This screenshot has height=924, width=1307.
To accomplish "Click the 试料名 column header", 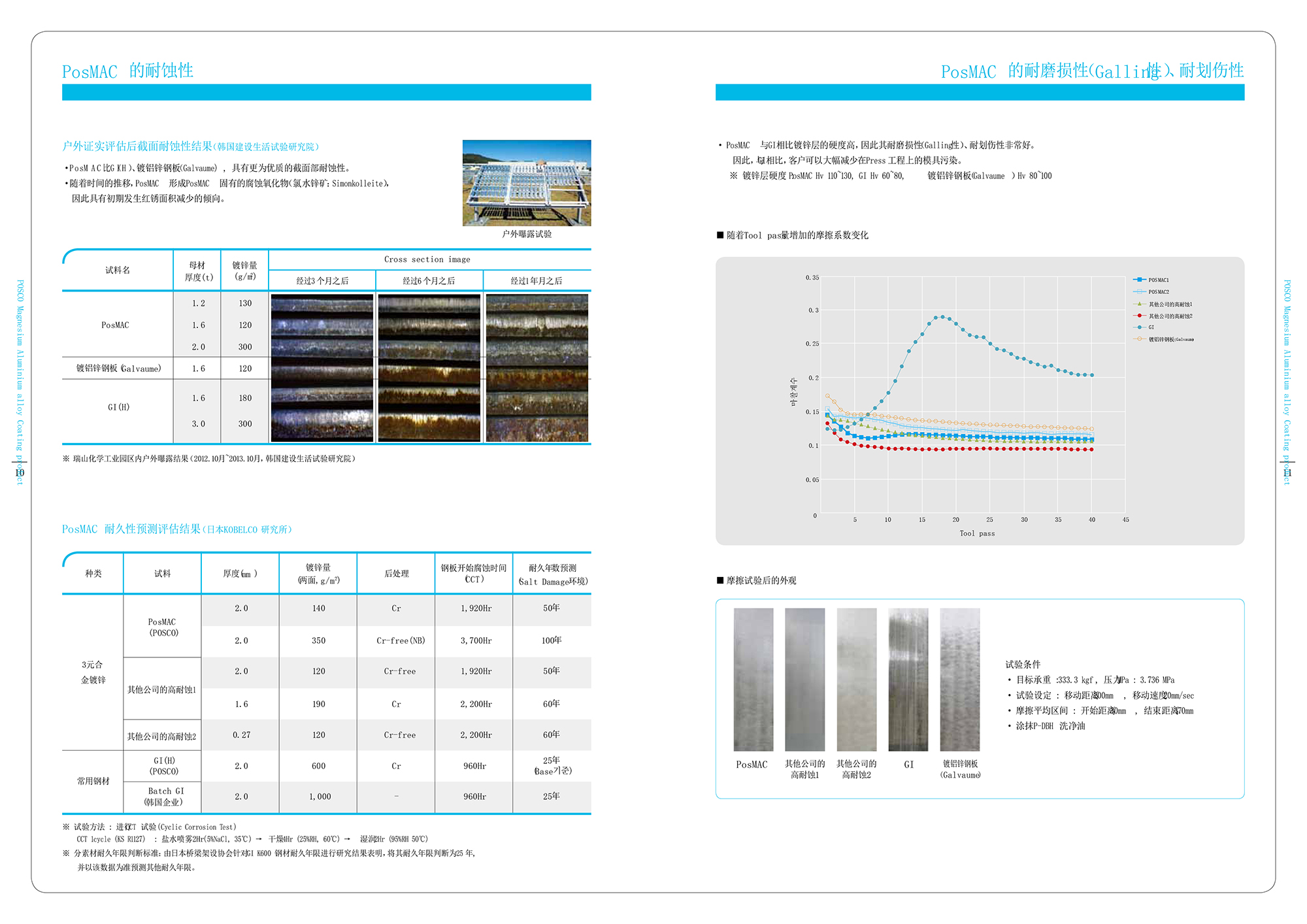I will click(118, 270).
